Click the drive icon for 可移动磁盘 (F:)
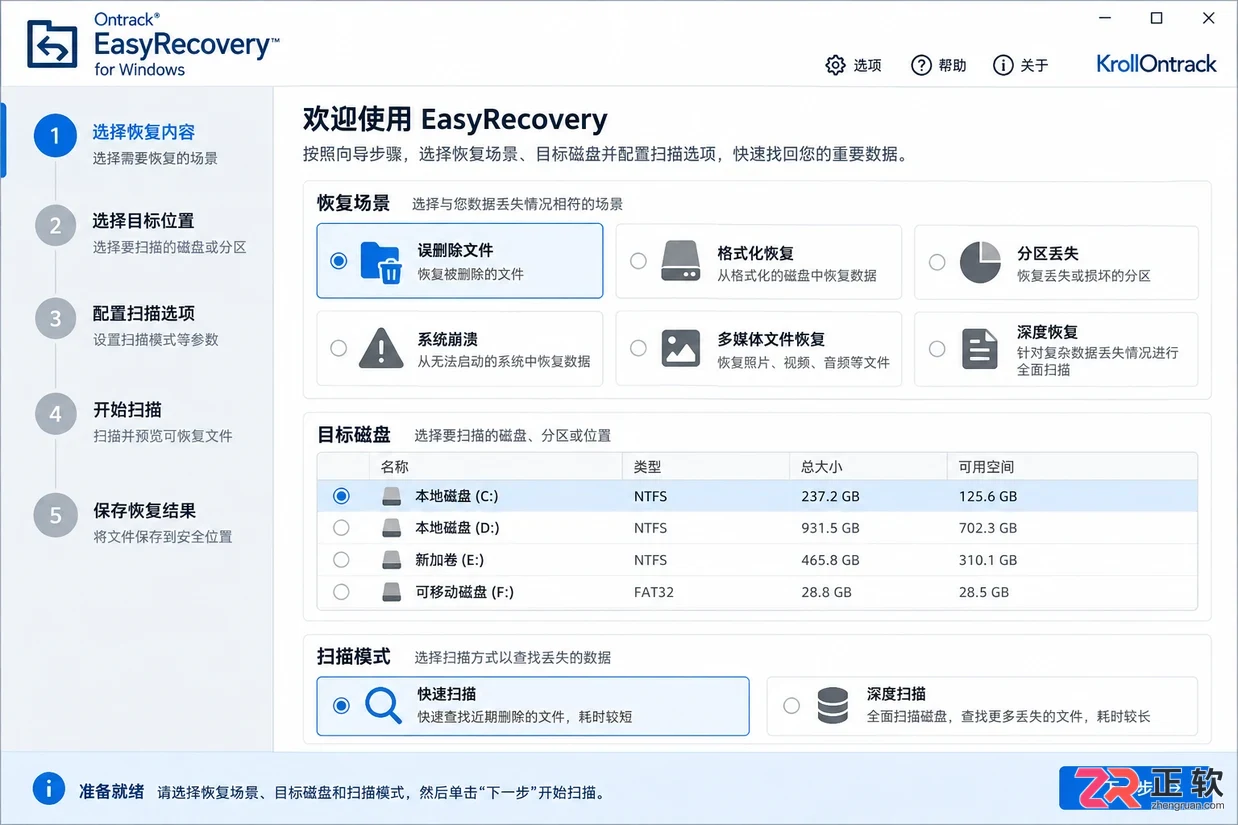 [x=391, y=592]
